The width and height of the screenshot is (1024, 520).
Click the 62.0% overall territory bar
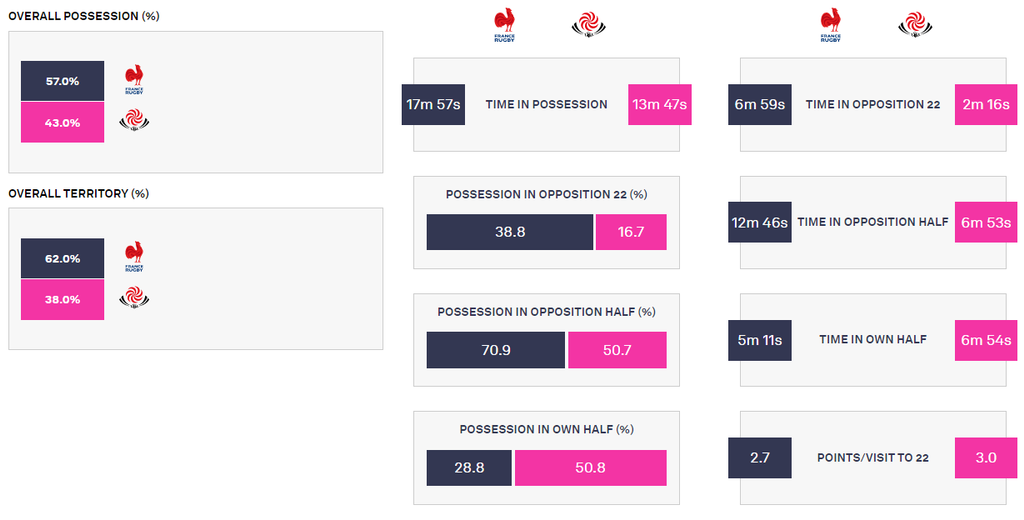tap(63, 259)
